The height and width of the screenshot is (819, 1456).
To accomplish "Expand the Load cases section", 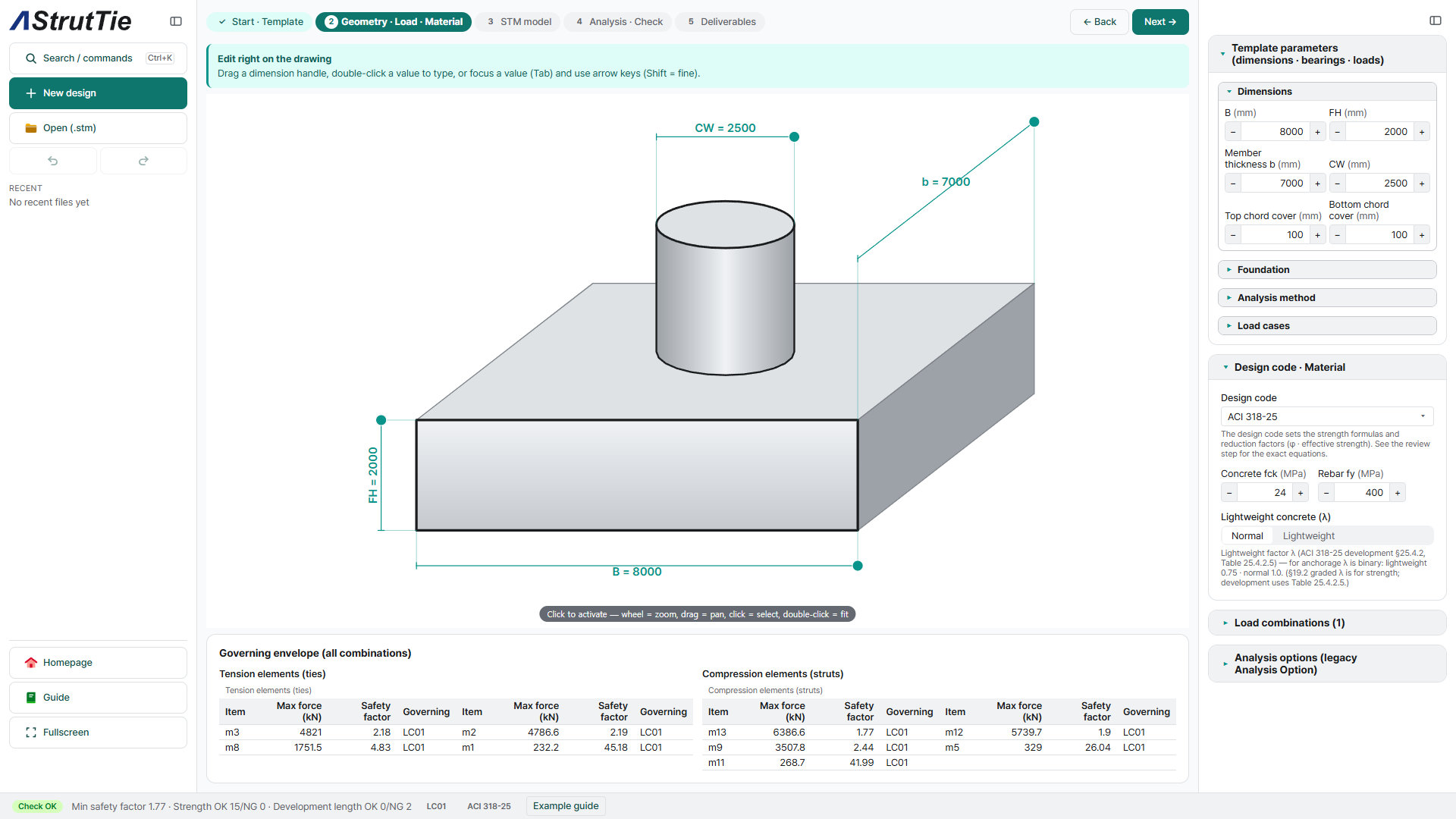I will 1327,326.
